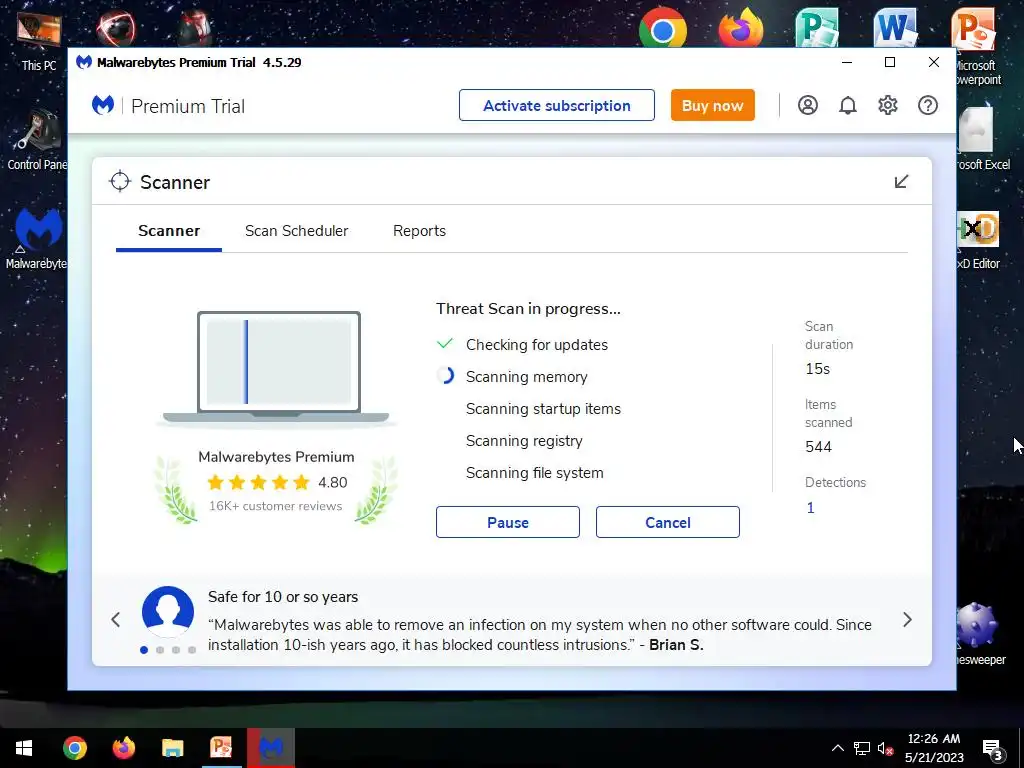1024x768 pixels.
Task: Show next customer review
Action: [x=907, y=620]
